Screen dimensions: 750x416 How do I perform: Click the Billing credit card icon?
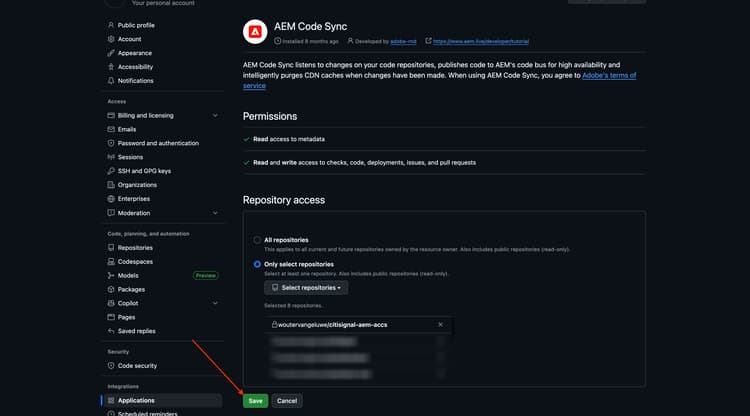click(x=111, y=116)
